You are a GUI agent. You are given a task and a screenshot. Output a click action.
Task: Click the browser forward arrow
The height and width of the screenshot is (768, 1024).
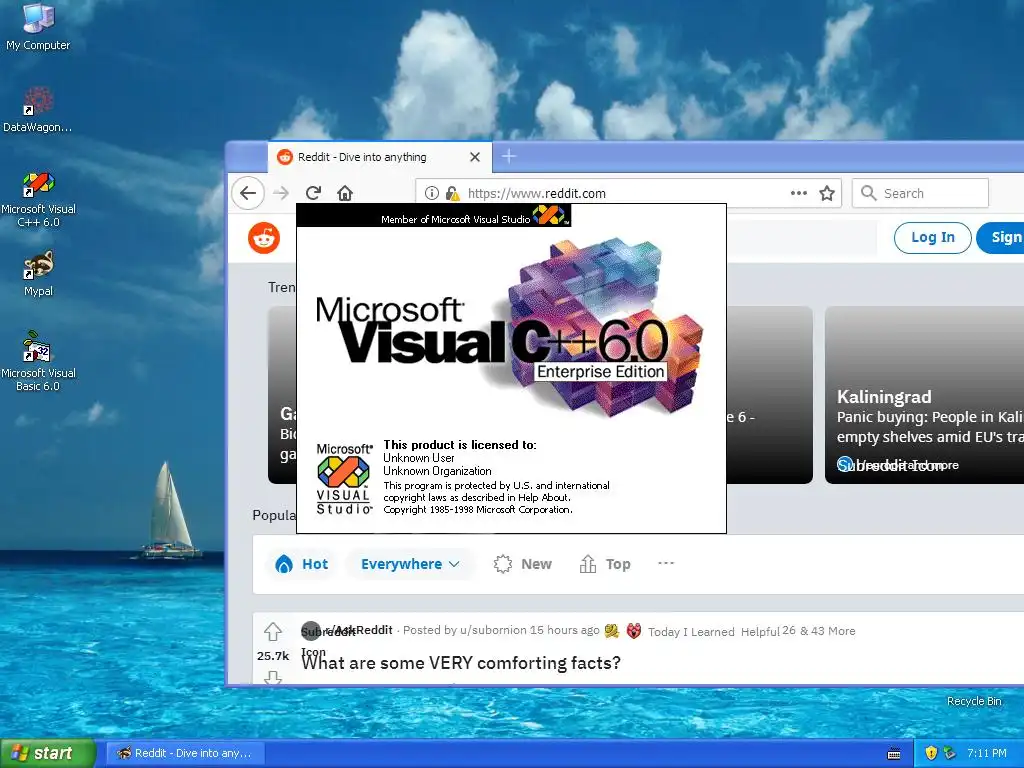[281, 193]
